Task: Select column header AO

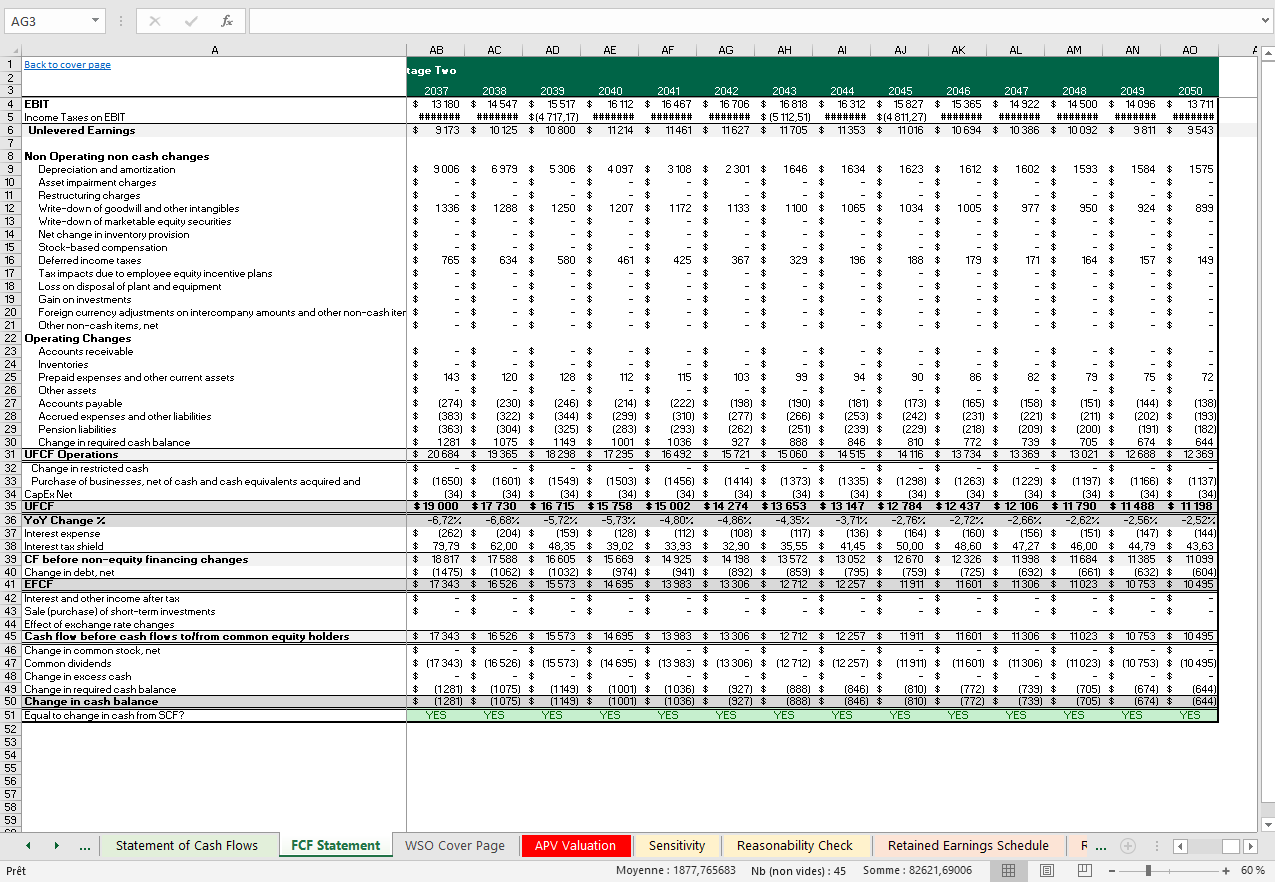Action: (1190, 50)
